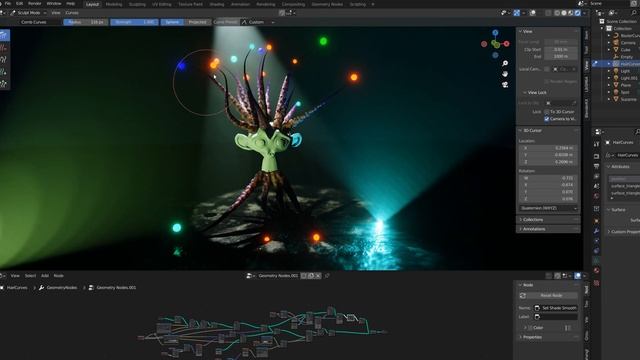
Task: Toggle the Curve Preset option
Action: (225, 22)
